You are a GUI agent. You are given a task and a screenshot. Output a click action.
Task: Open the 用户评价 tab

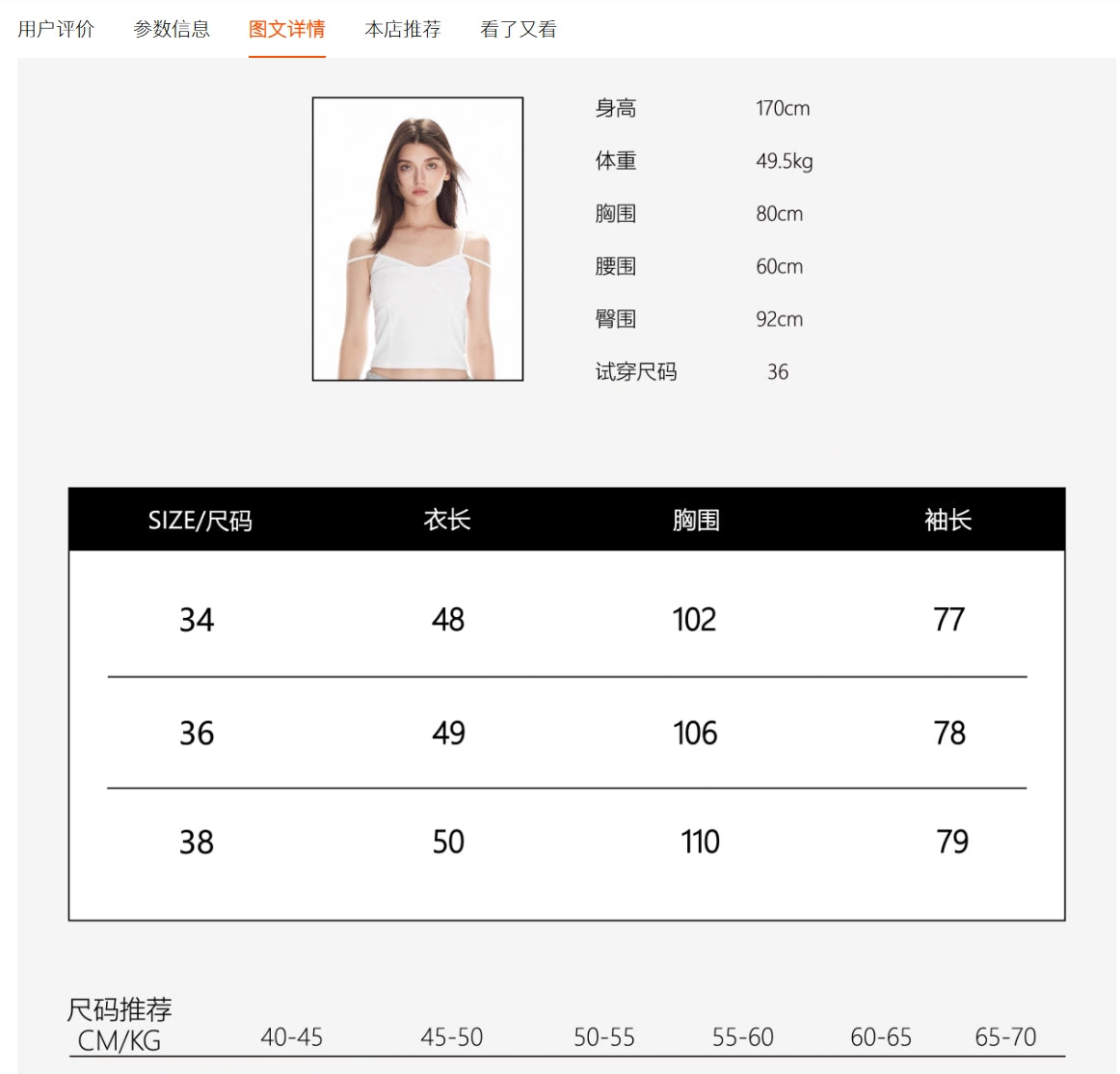[56, 29]
